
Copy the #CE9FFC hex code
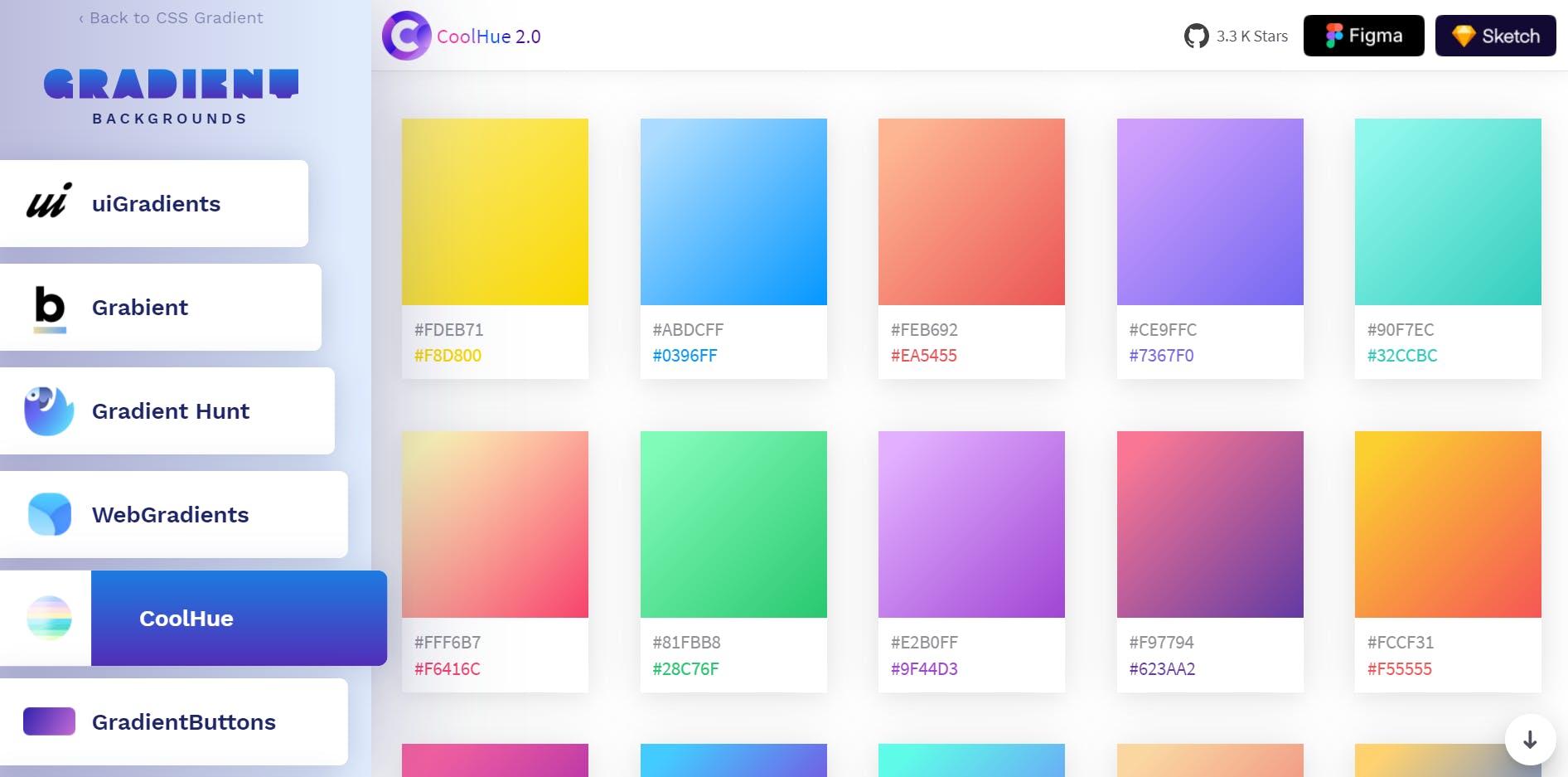click(1163, 330)
